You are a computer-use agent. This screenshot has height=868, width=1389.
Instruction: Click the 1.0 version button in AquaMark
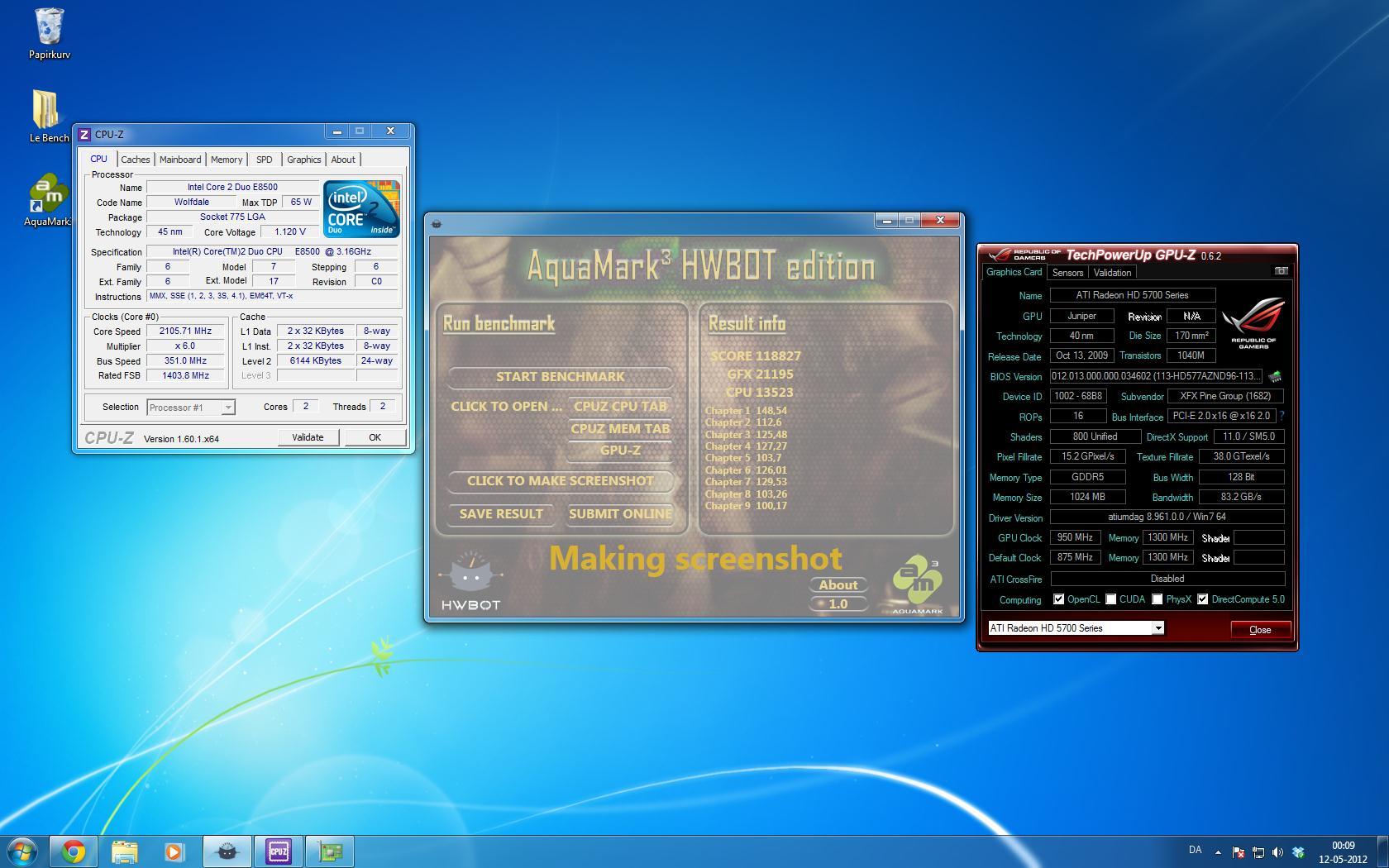tap(838, 604)
